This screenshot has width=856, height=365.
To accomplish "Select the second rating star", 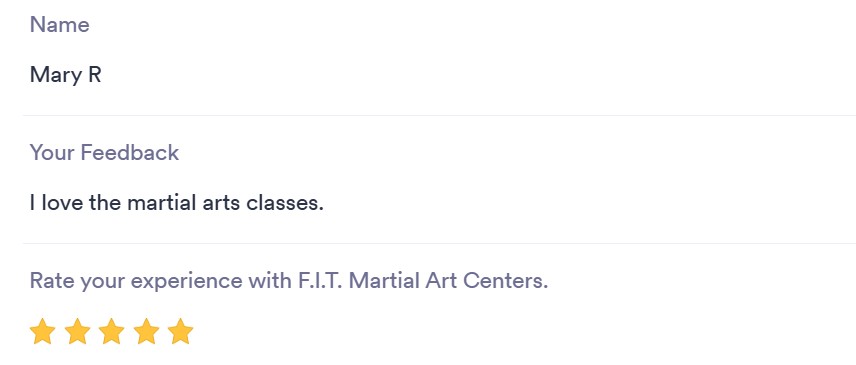I will tap(77, 332).
